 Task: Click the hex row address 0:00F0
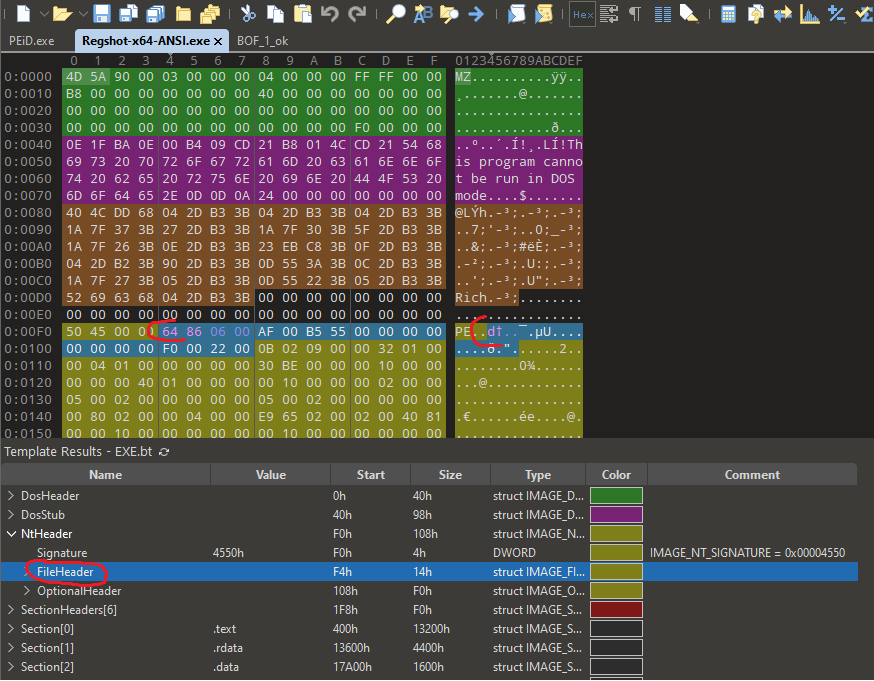point(28,332)
